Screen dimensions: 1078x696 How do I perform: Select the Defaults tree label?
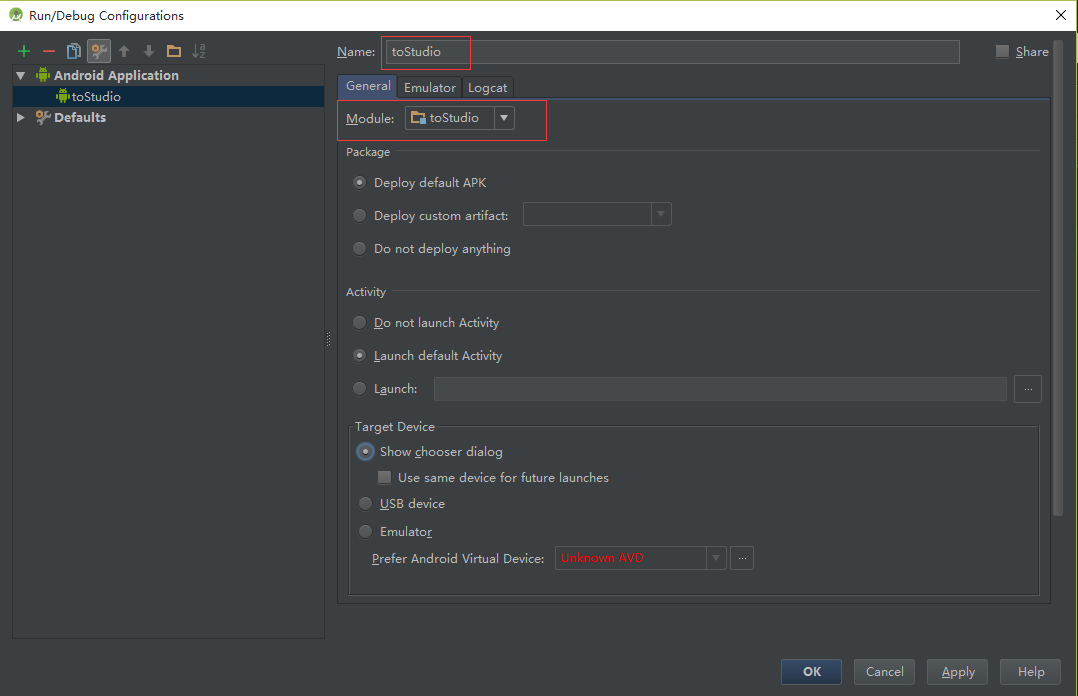80,118
